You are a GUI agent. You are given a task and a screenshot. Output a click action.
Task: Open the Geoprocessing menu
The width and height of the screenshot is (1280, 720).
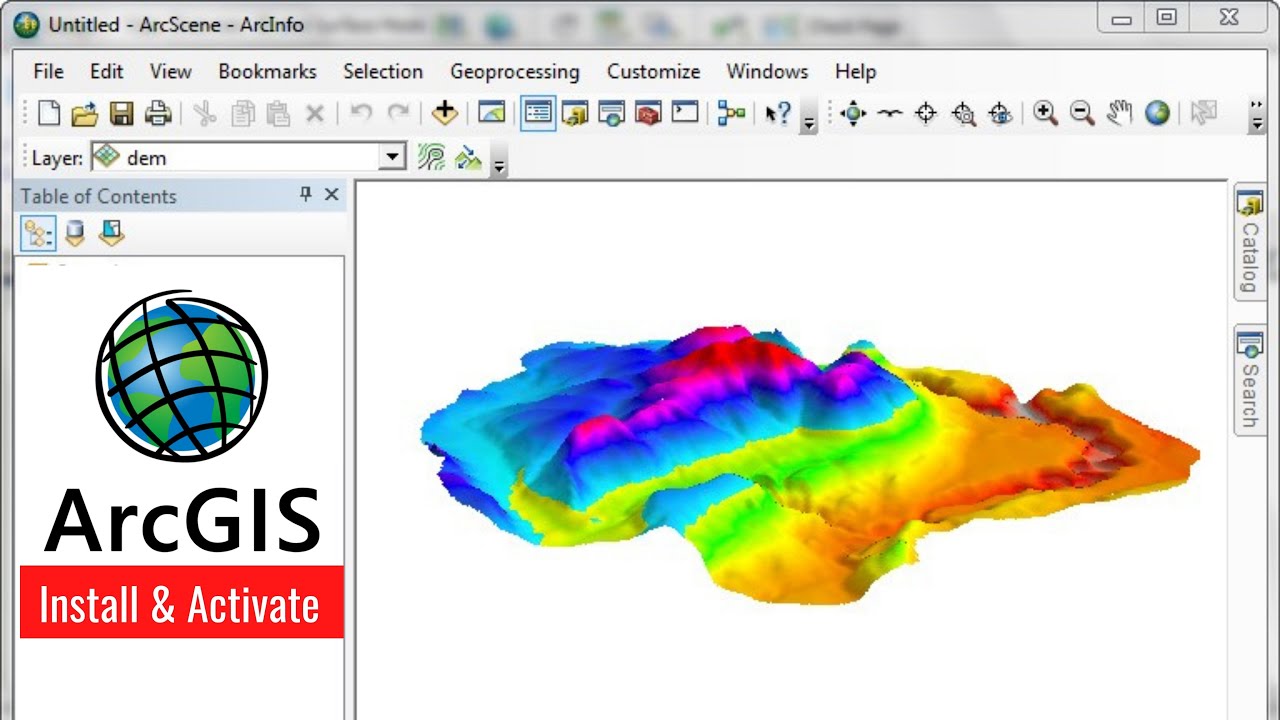pyautogui.click(x=515, y=72)
